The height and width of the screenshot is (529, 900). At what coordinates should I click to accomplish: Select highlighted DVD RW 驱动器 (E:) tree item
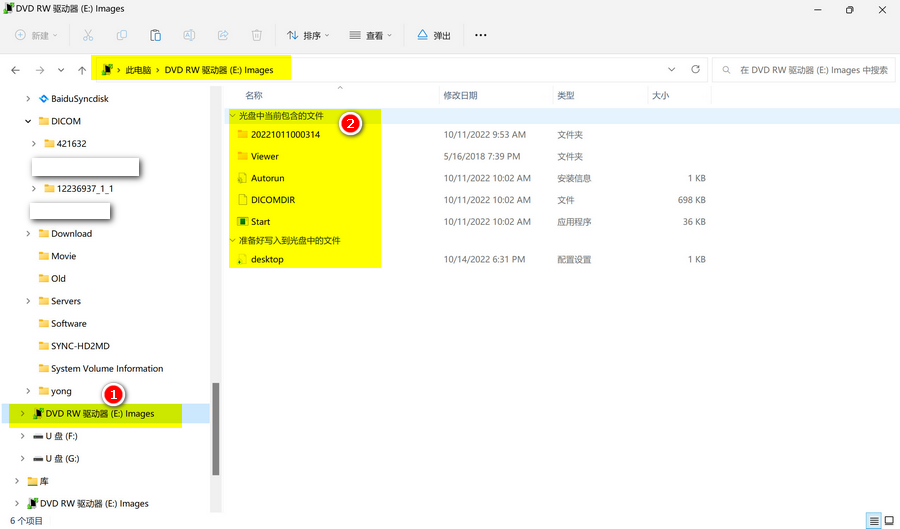pyautogui.click(x=100, y=414)
